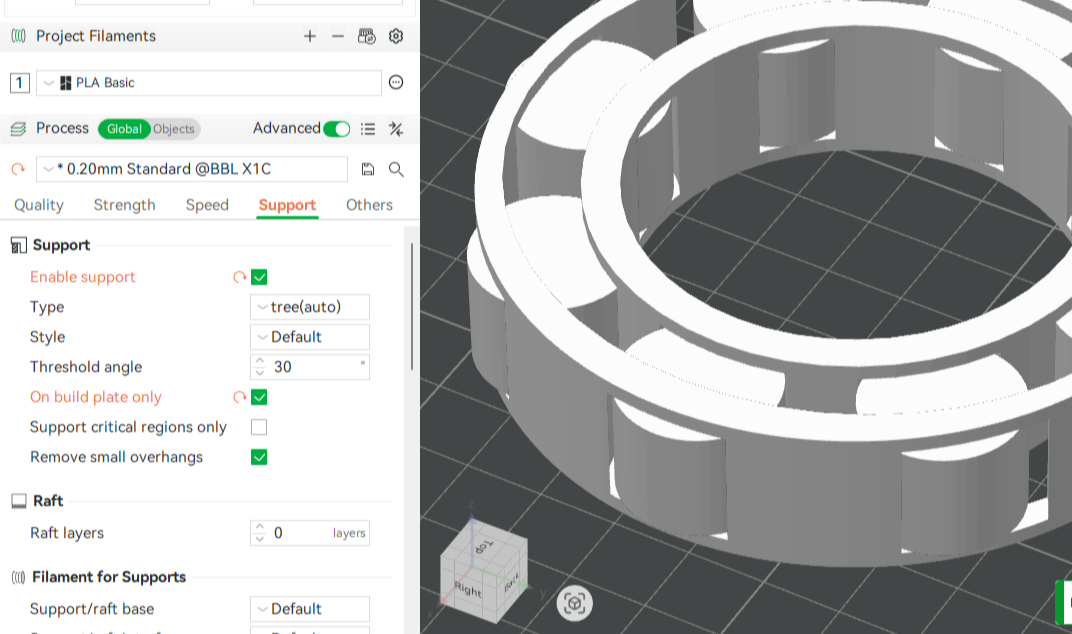Open the Strength tab
Screen dimensions: 1072x634
(x=124, y=205)
